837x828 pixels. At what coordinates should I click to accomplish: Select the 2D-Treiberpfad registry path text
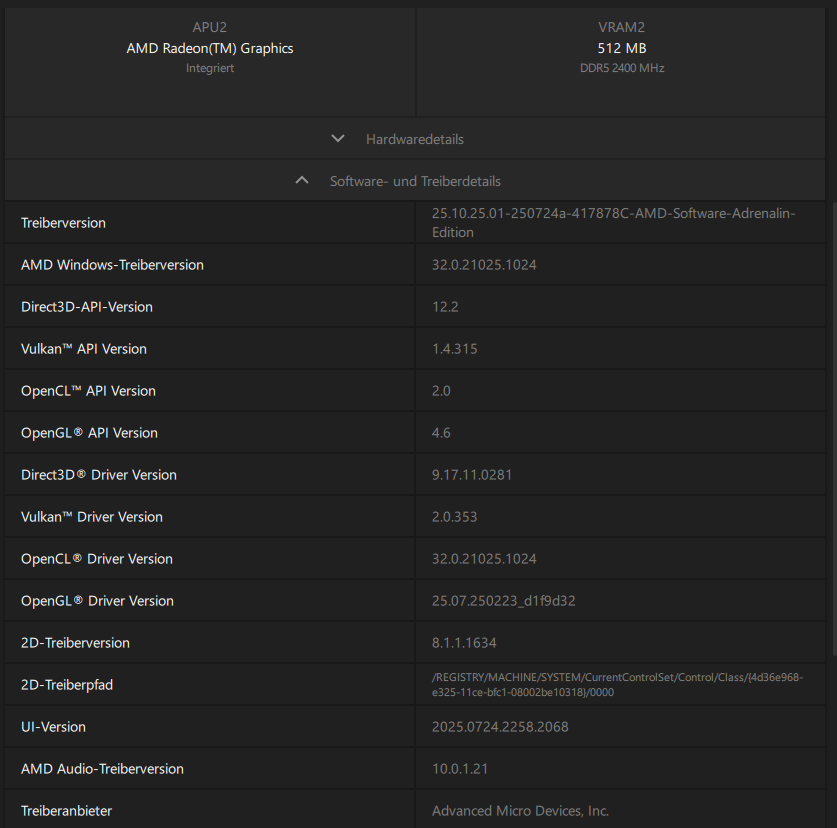(x=617, y=685)
